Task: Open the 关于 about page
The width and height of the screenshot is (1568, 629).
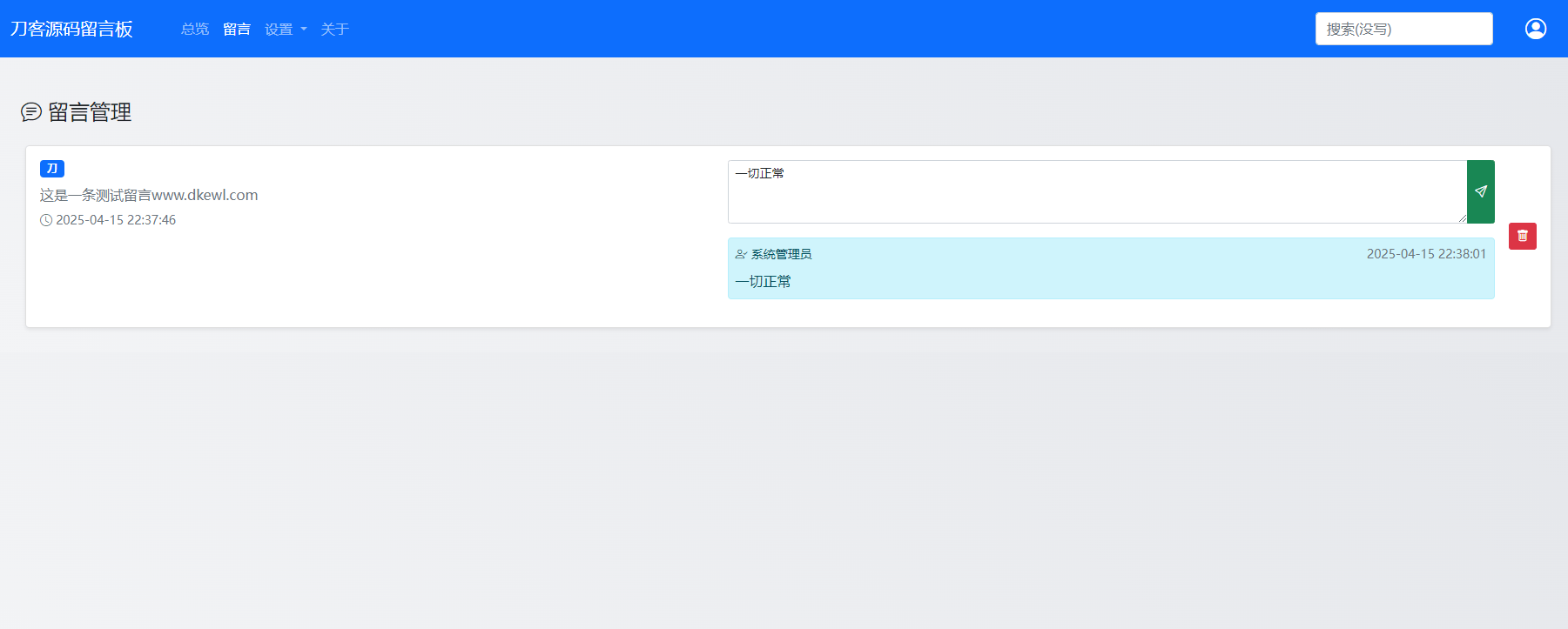Action: [x=334, y=30]
